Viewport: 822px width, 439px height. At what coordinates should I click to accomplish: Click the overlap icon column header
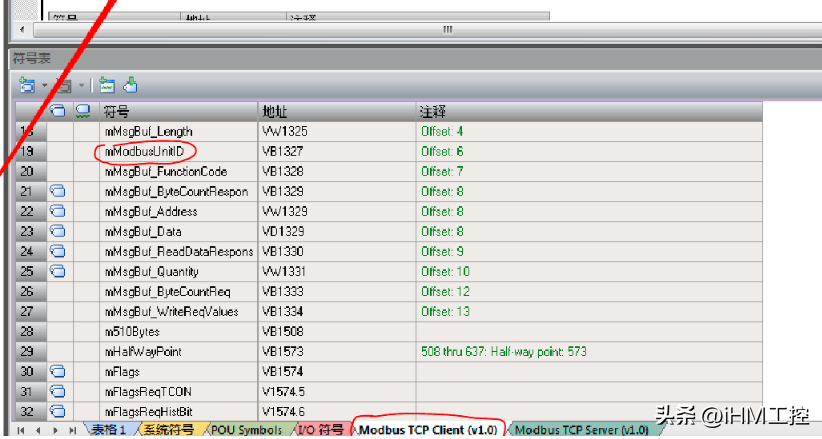(58, 111)
